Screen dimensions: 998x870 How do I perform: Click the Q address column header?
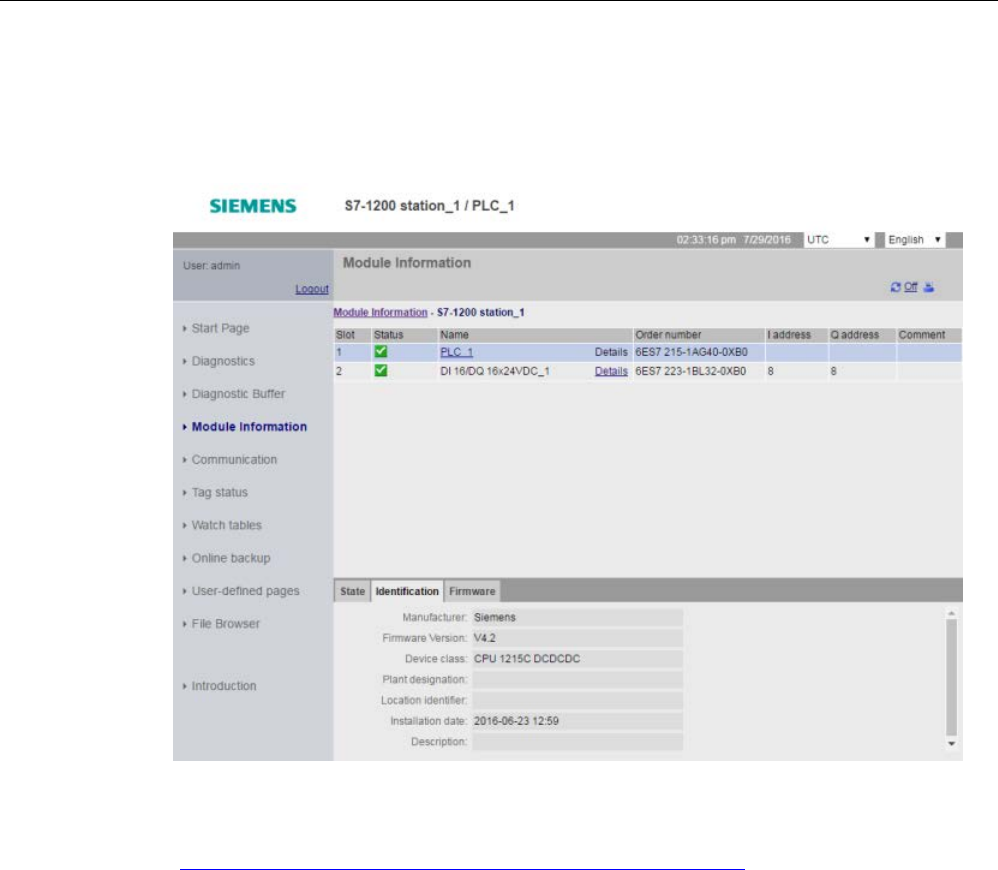click(x=862, y=335)
